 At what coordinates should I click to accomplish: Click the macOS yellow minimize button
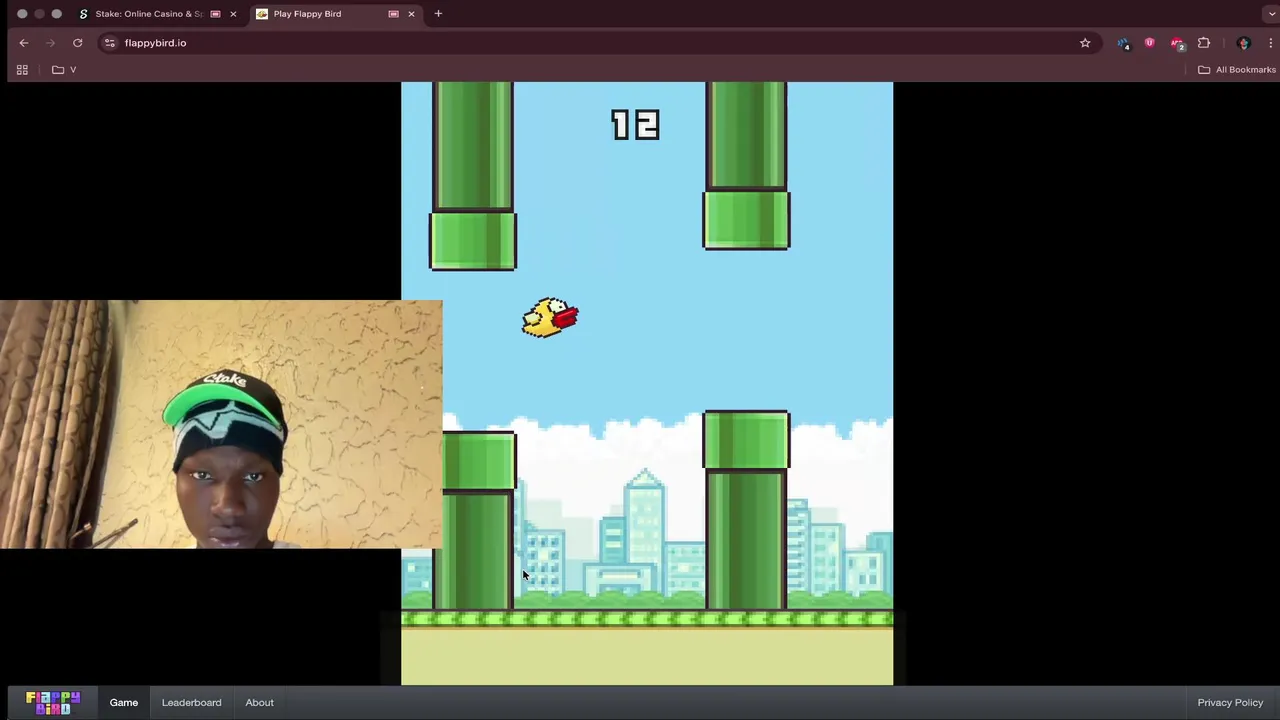coord(39,14)
